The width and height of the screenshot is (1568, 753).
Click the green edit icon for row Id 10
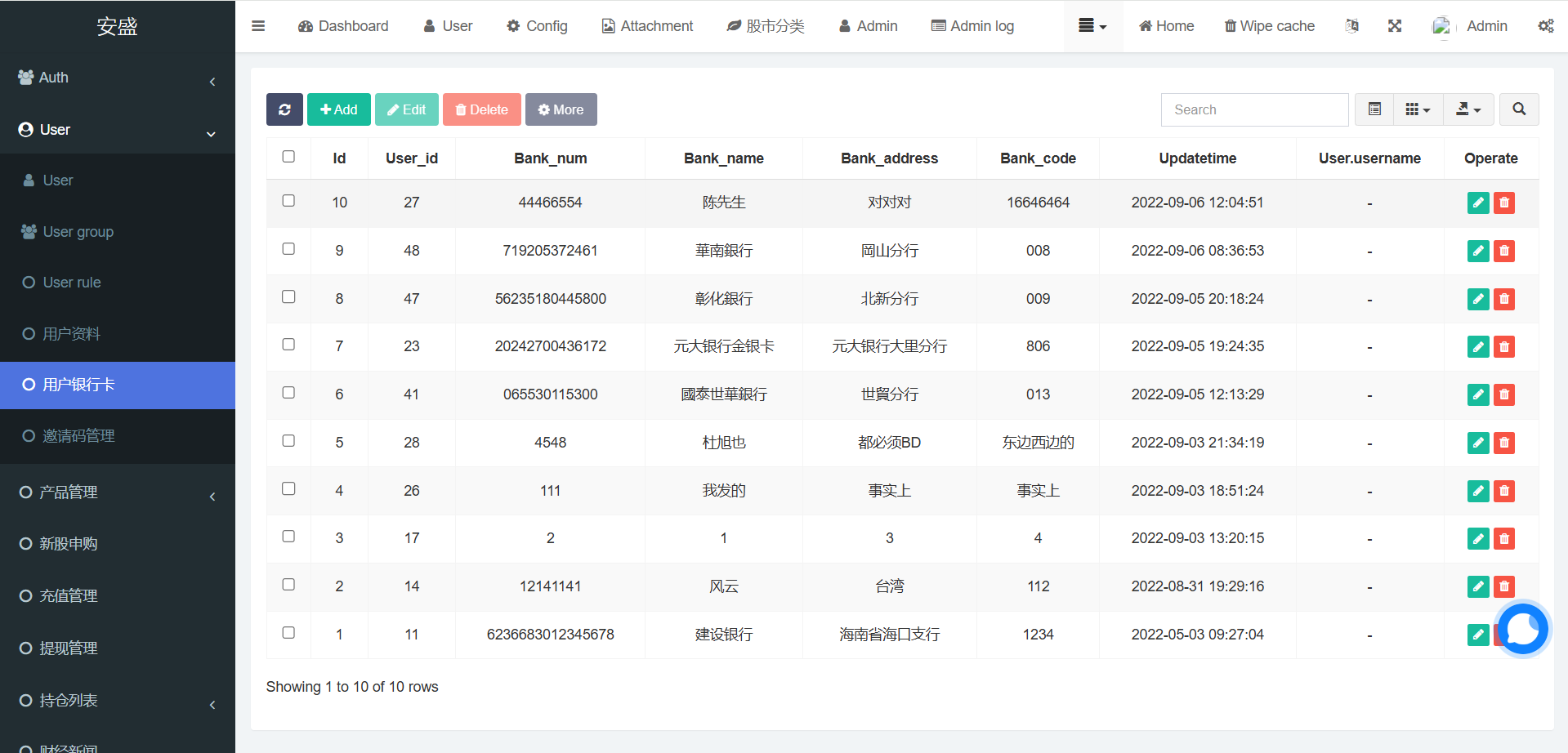[x=1477, y=203]
